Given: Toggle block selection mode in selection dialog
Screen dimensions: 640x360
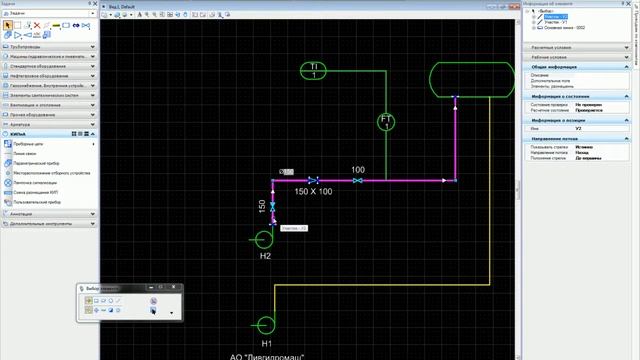Looking at the screenshot, I should coord(96,301).
